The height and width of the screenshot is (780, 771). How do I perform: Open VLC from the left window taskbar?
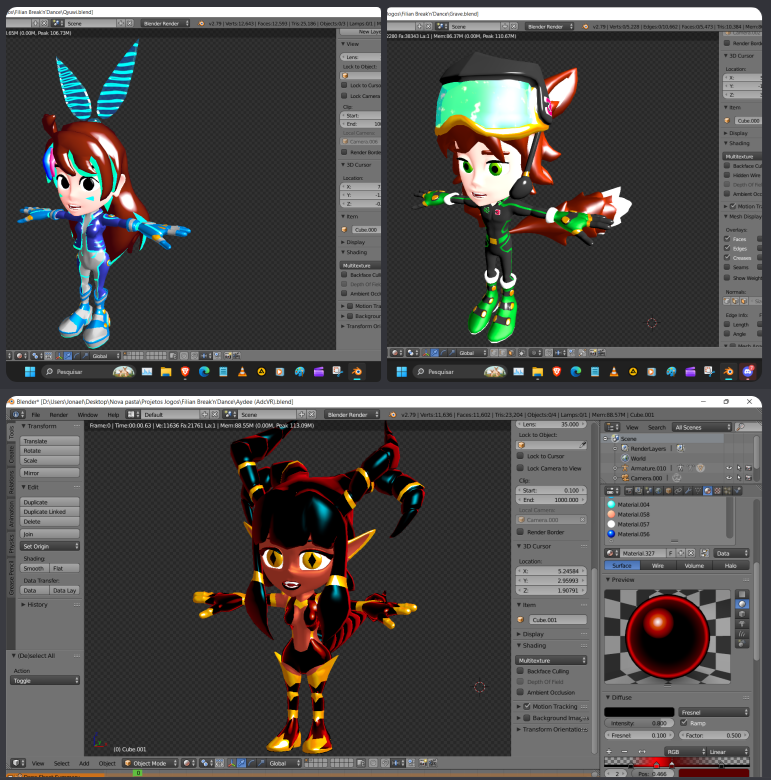[242, 372]
